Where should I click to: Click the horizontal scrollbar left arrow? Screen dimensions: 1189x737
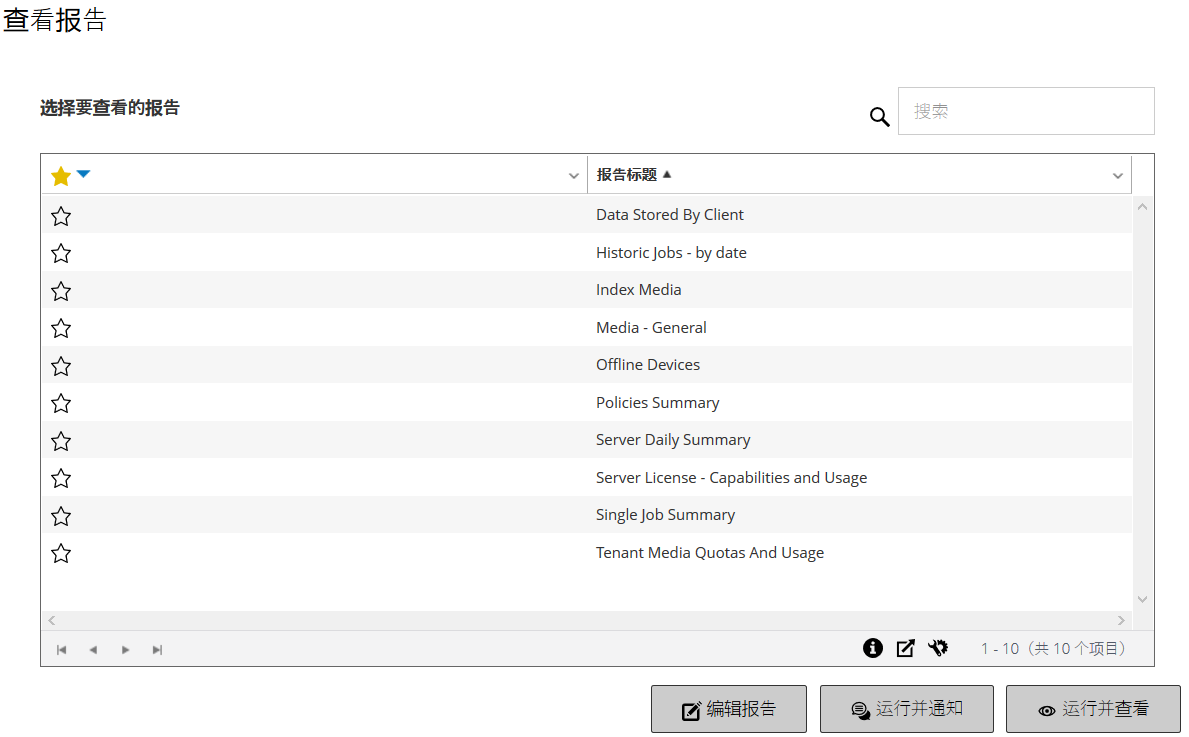pyautogui.click(x=52, y=620)
